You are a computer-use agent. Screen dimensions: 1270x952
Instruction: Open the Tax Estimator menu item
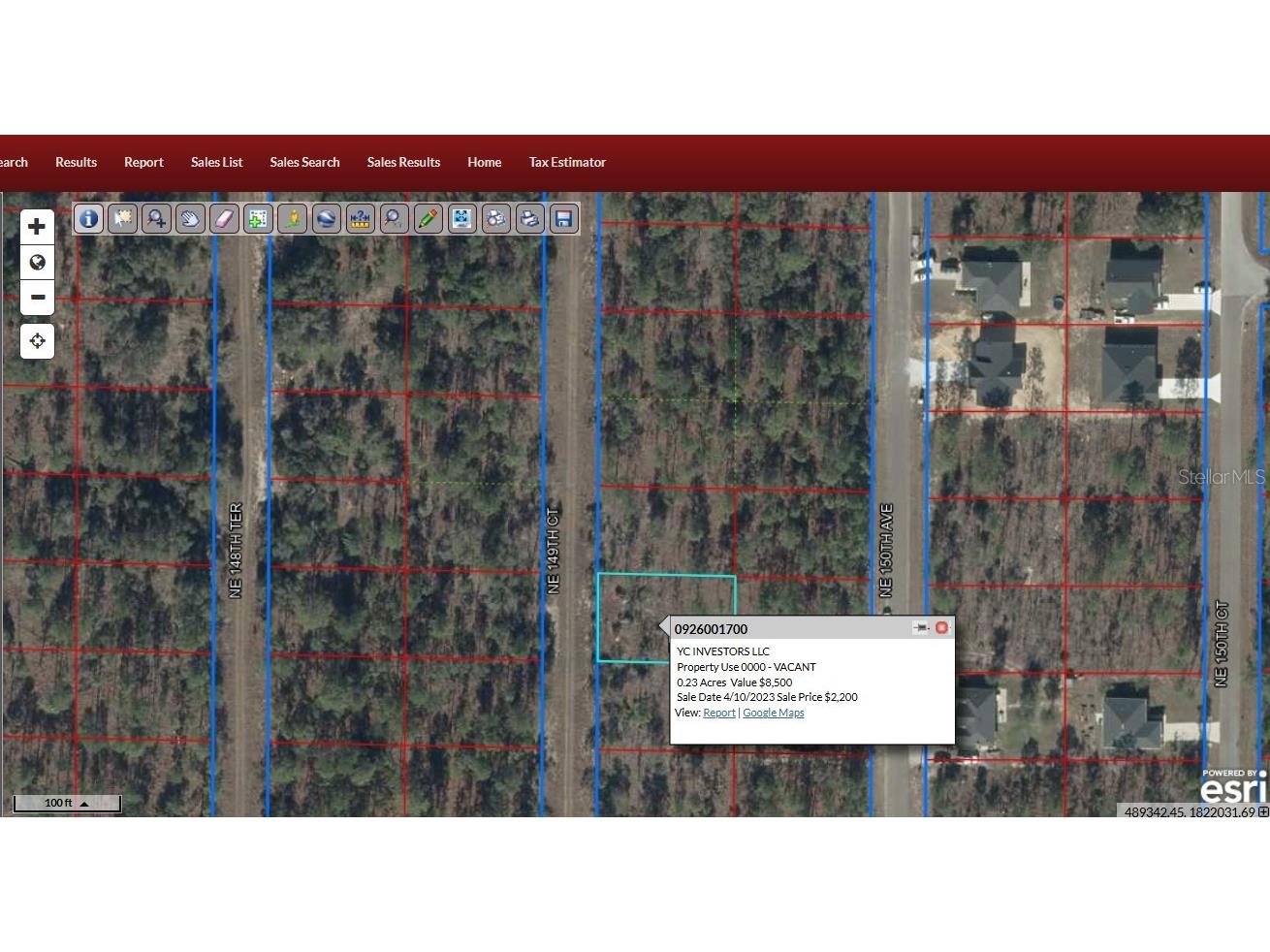(567, 162)
